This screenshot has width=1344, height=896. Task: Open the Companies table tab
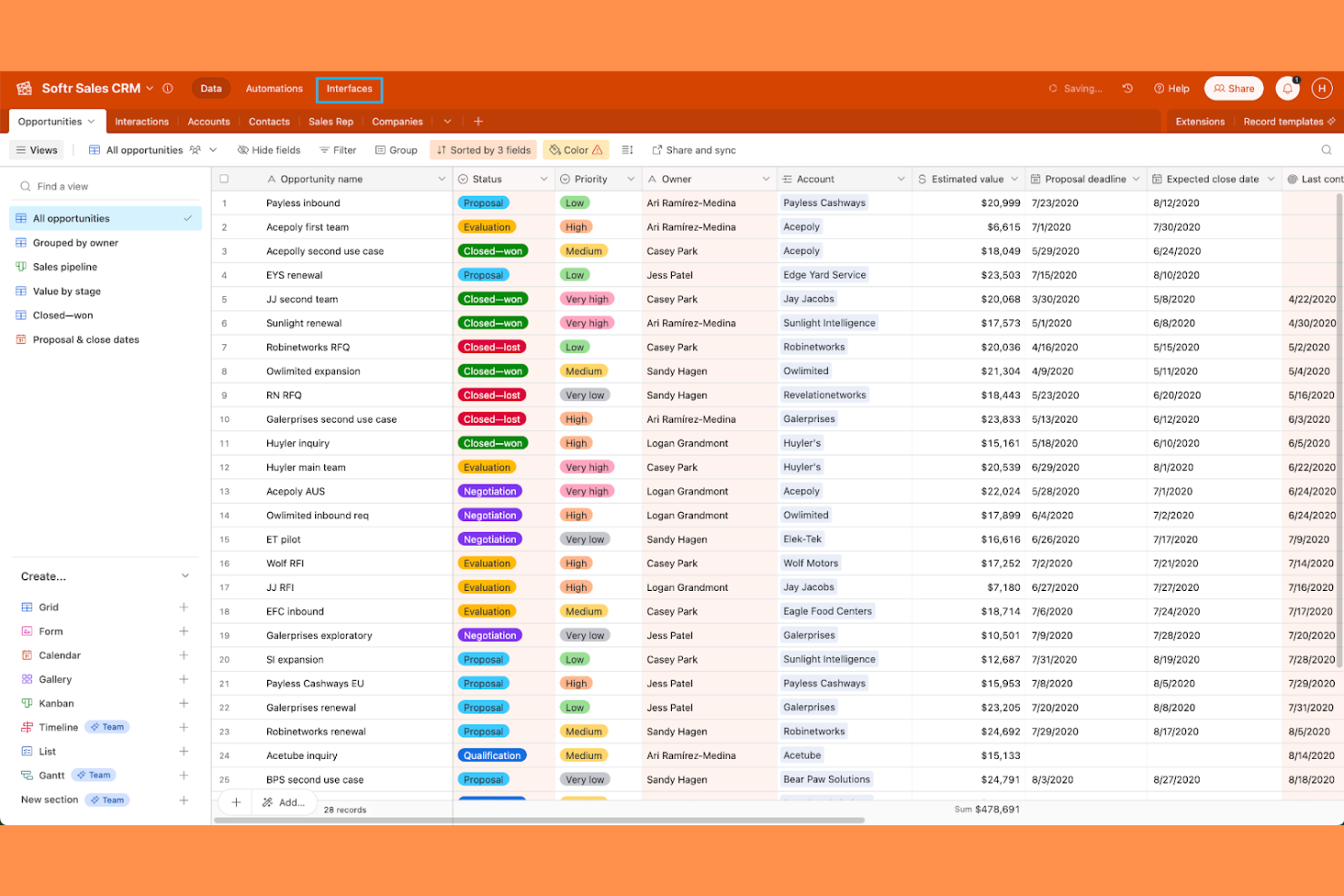(398, 122)
